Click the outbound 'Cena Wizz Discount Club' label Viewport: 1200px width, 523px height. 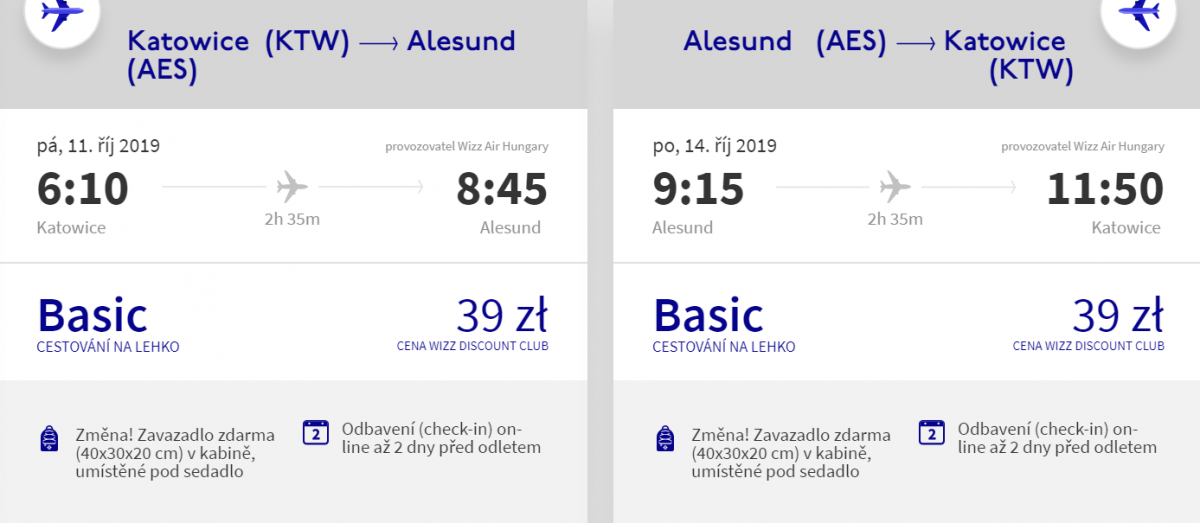(472, 346)
